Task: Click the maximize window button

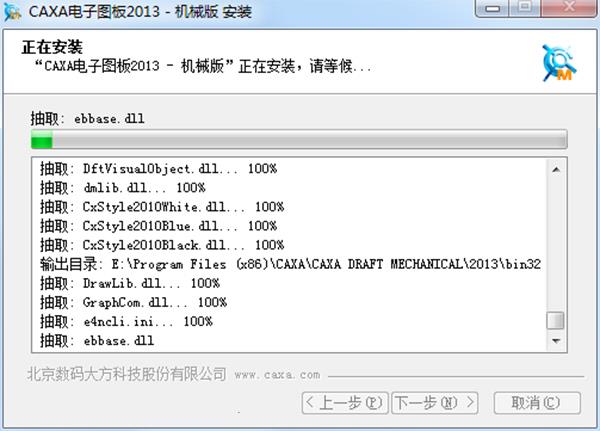Action: click(x=525, y=8)
